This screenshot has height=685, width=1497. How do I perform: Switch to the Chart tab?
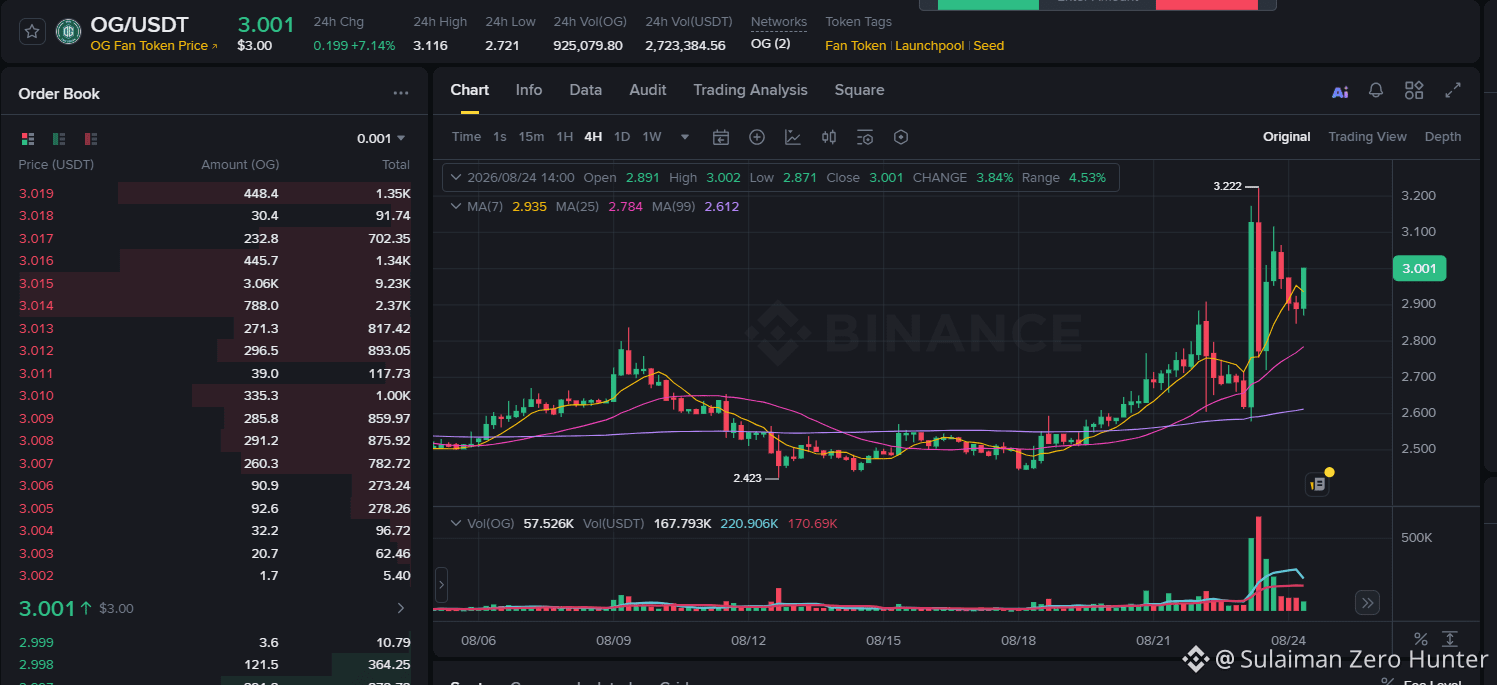click(x=470, y=90)
